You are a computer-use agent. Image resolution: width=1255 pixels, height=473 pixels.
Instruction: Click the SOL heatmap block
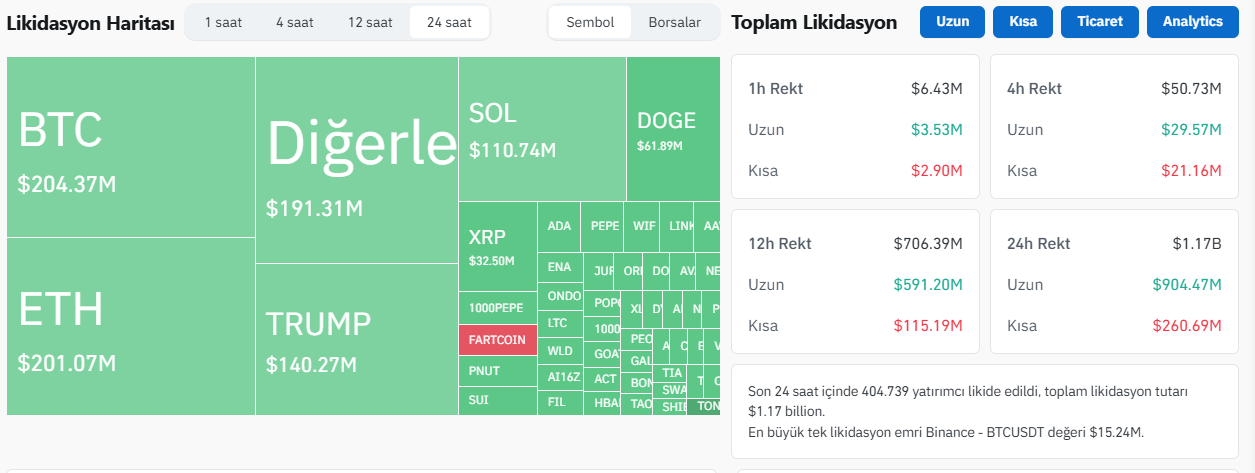[542, 129]
